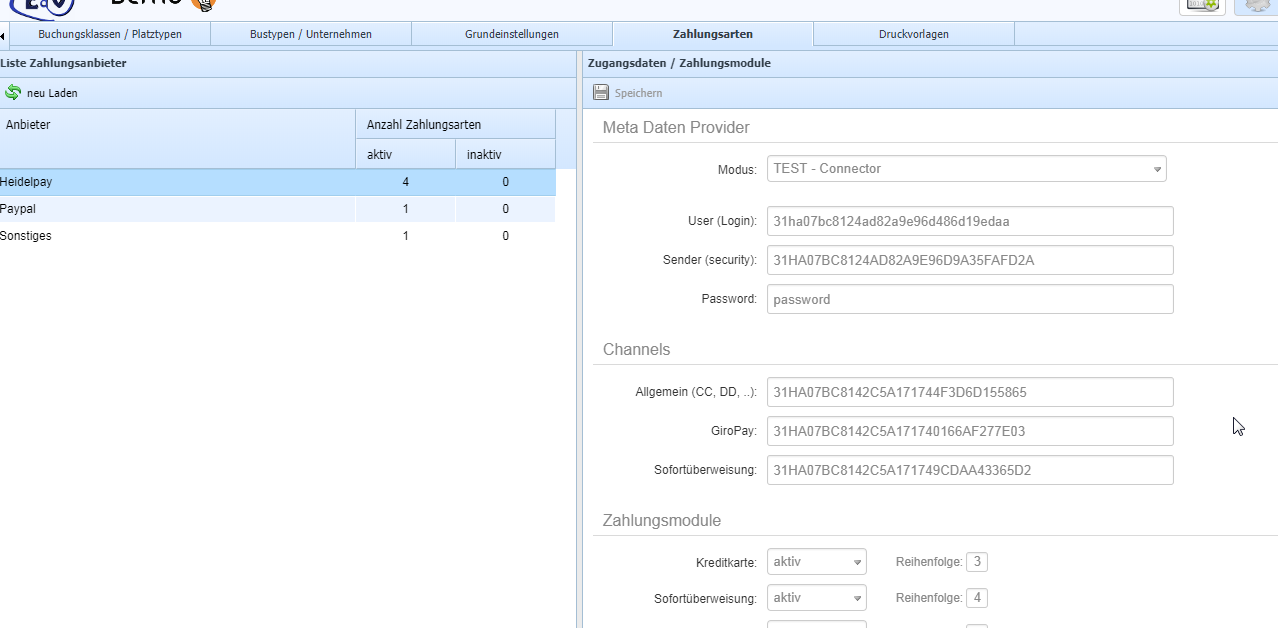Image resolution: width=1278 pixels, height=628 pixels.
Task: Click the Password input field
Action: click(969, 299)
